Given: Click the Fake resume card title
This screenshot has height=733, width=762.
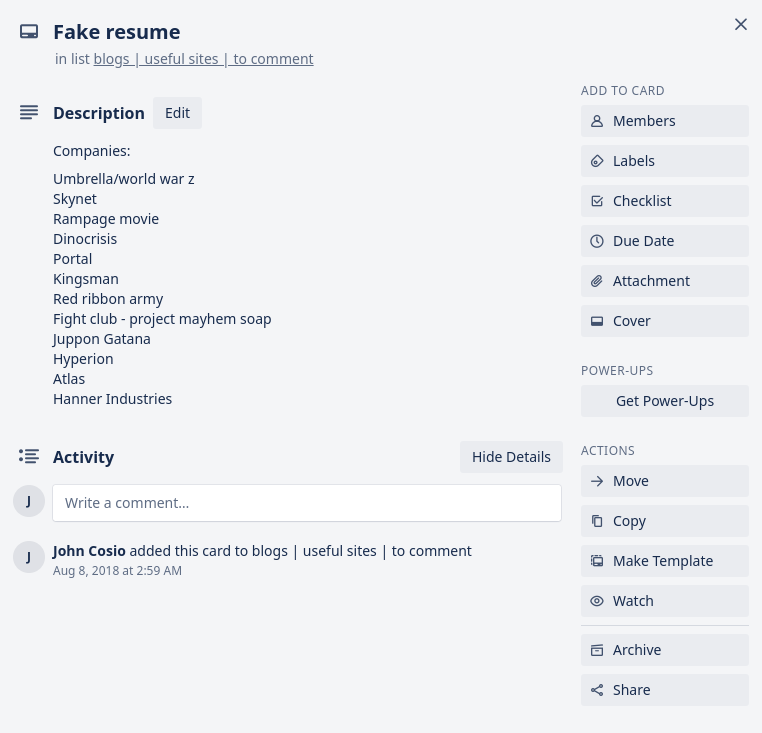Looking at the screenshot, I should click(117, 32).
